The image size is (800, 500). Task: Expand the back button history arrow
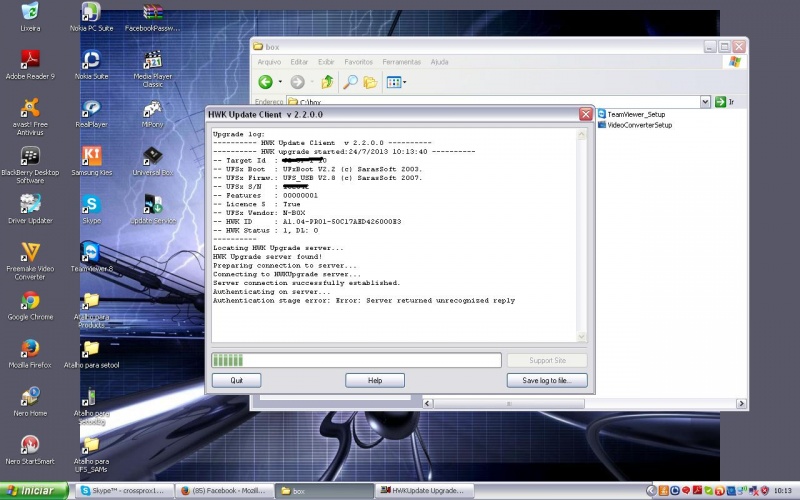[x=280, y=82]
